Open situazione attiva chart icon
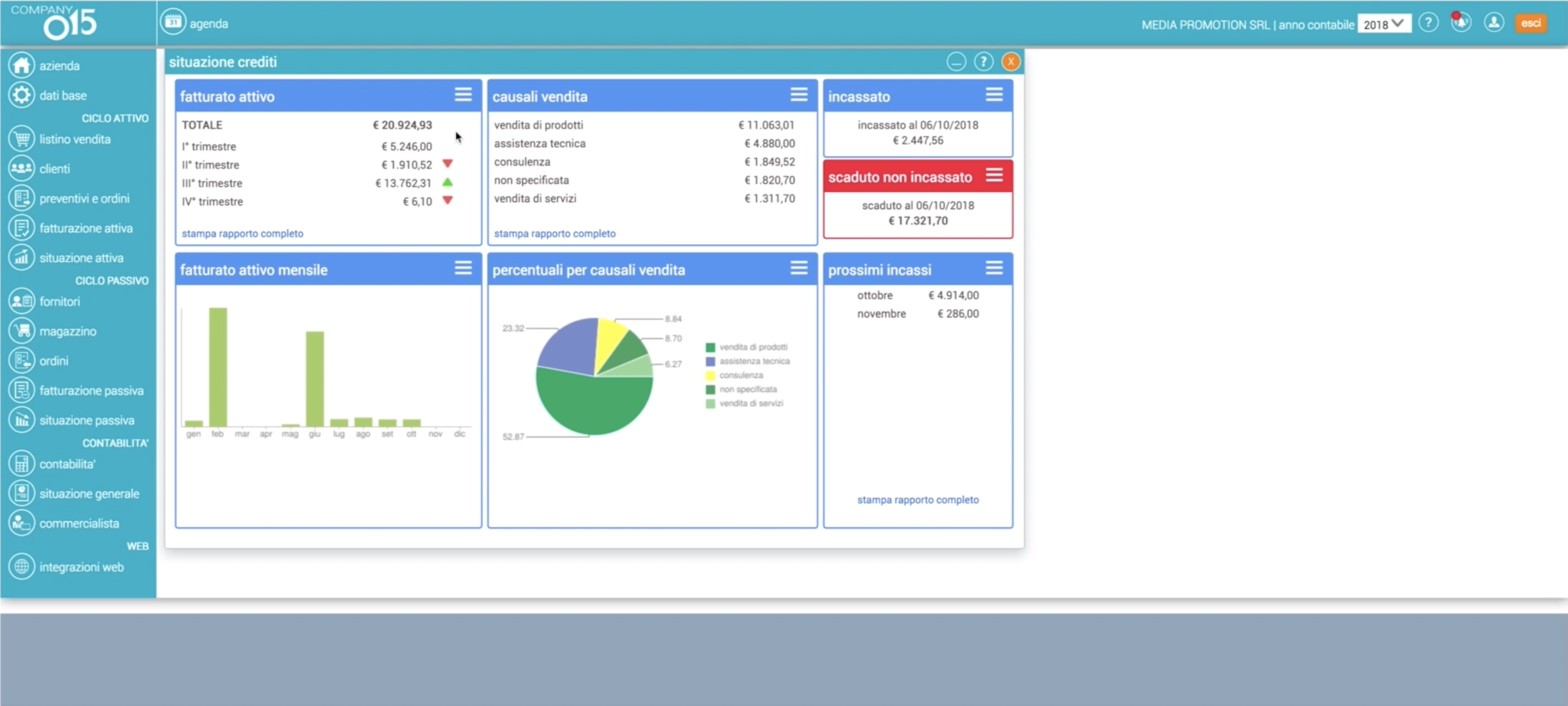1568x706 pixels. click(22, 258)
